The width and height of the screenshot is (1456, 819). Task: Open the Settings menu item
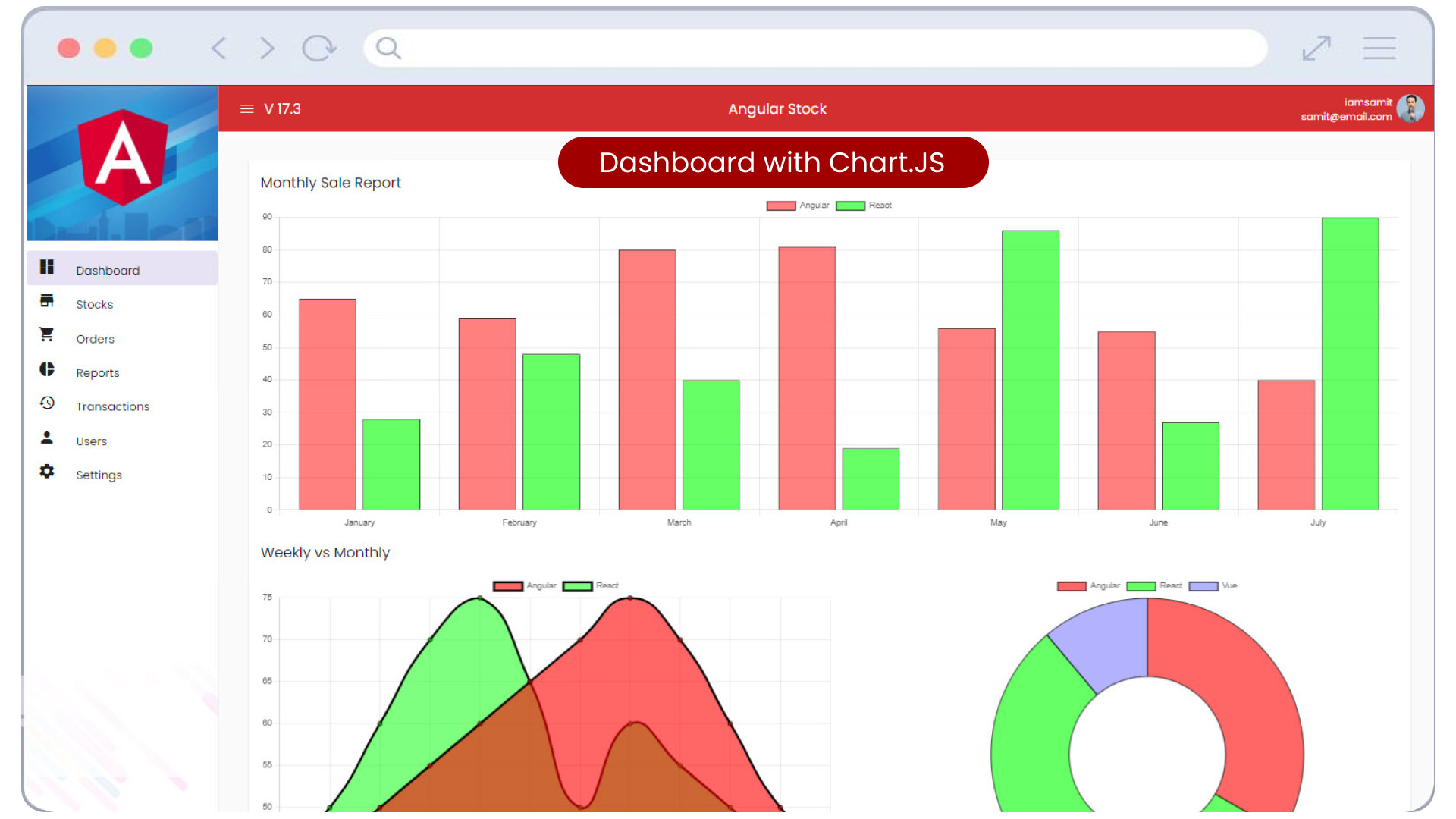122,475
